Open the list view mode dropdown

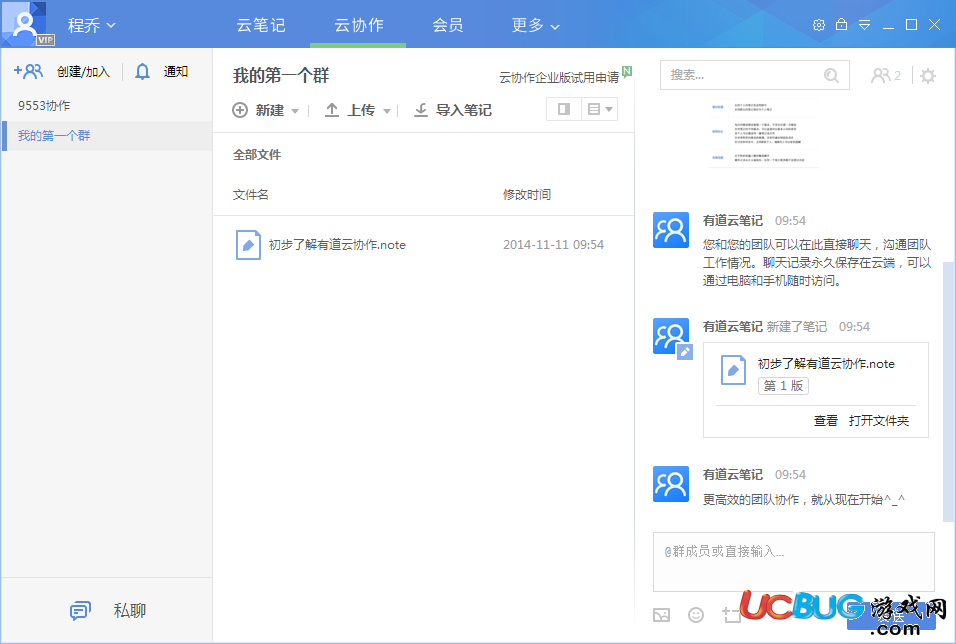pyautogui.click(x=600, y=109)
